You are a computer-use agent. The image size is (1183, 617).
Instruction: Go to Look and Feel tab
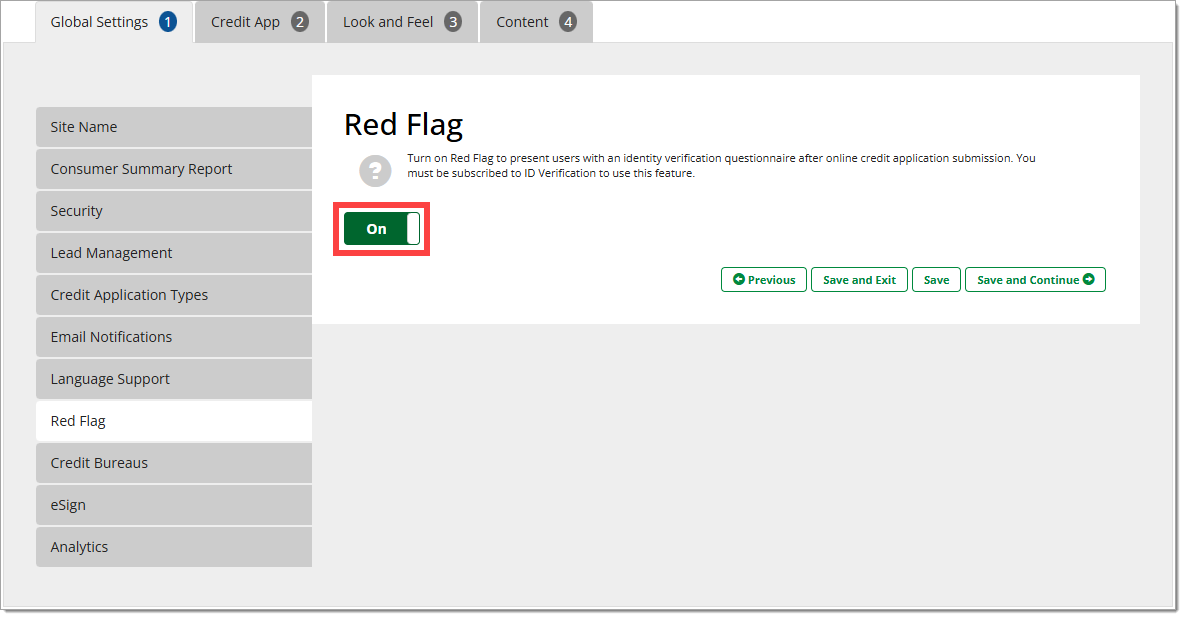[402, 22]
